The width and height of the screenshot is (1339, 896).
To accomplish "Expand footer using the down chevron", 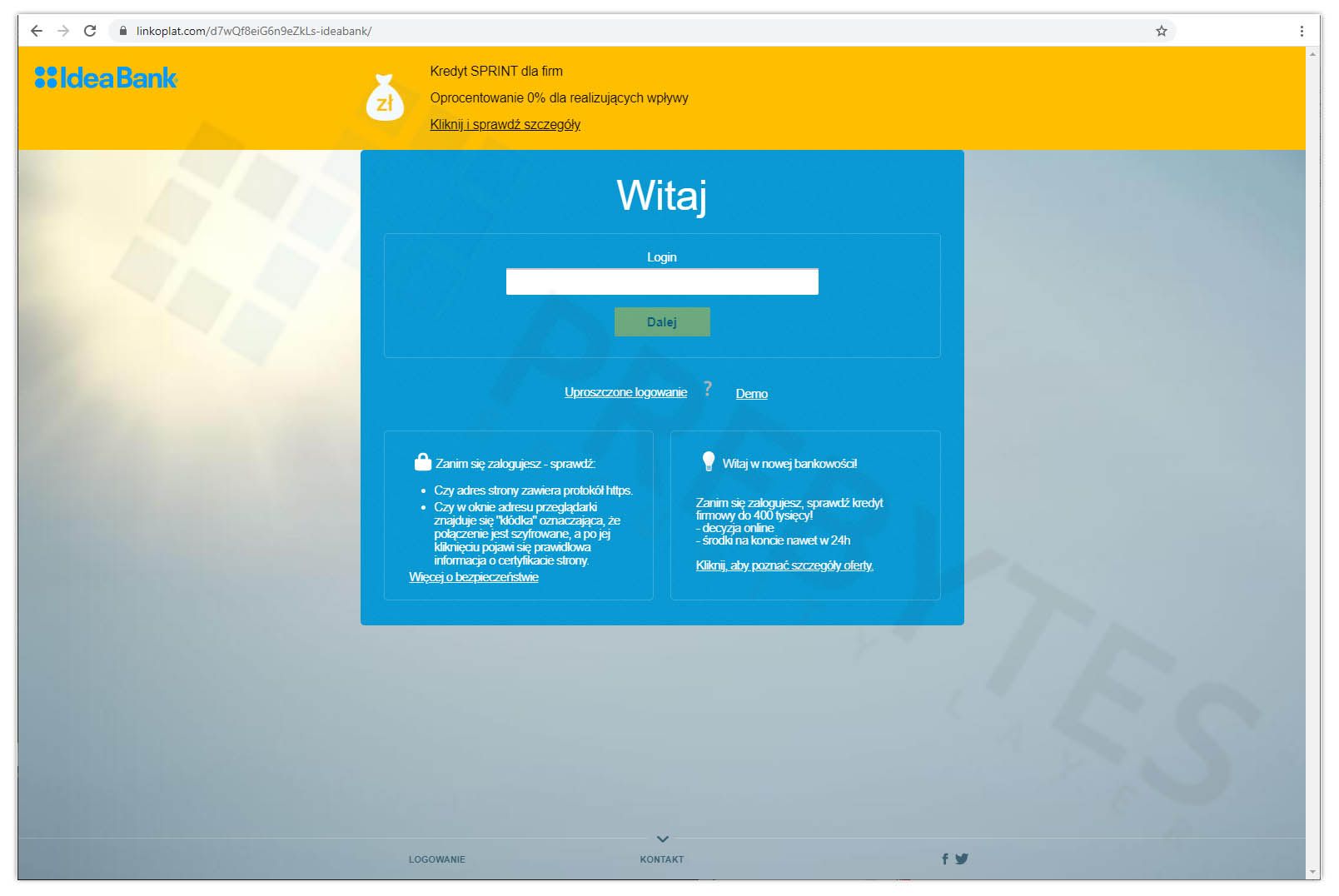I will click(x=663, y=839).
